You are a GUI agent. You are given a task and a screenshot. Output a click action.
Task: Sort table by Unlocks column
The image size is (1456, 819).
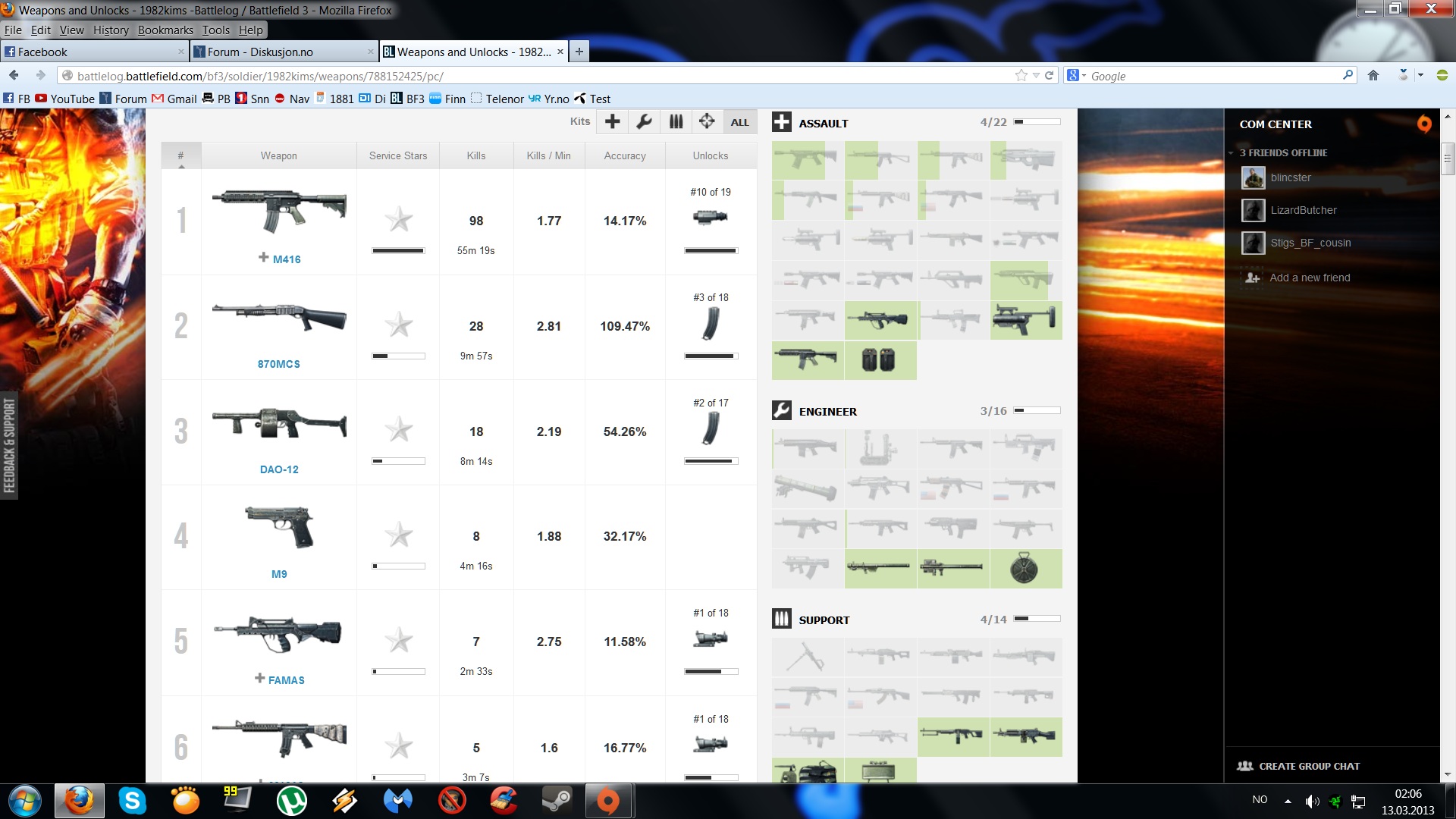pyautogui.click(x=711, y=155)
